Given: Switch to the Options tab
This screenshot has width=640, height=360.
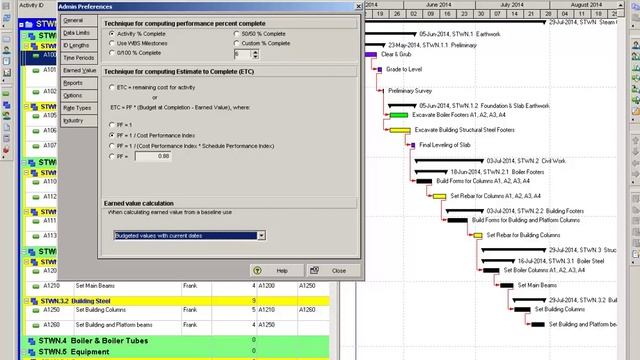Looking at the screenshot, I should 79,96.
